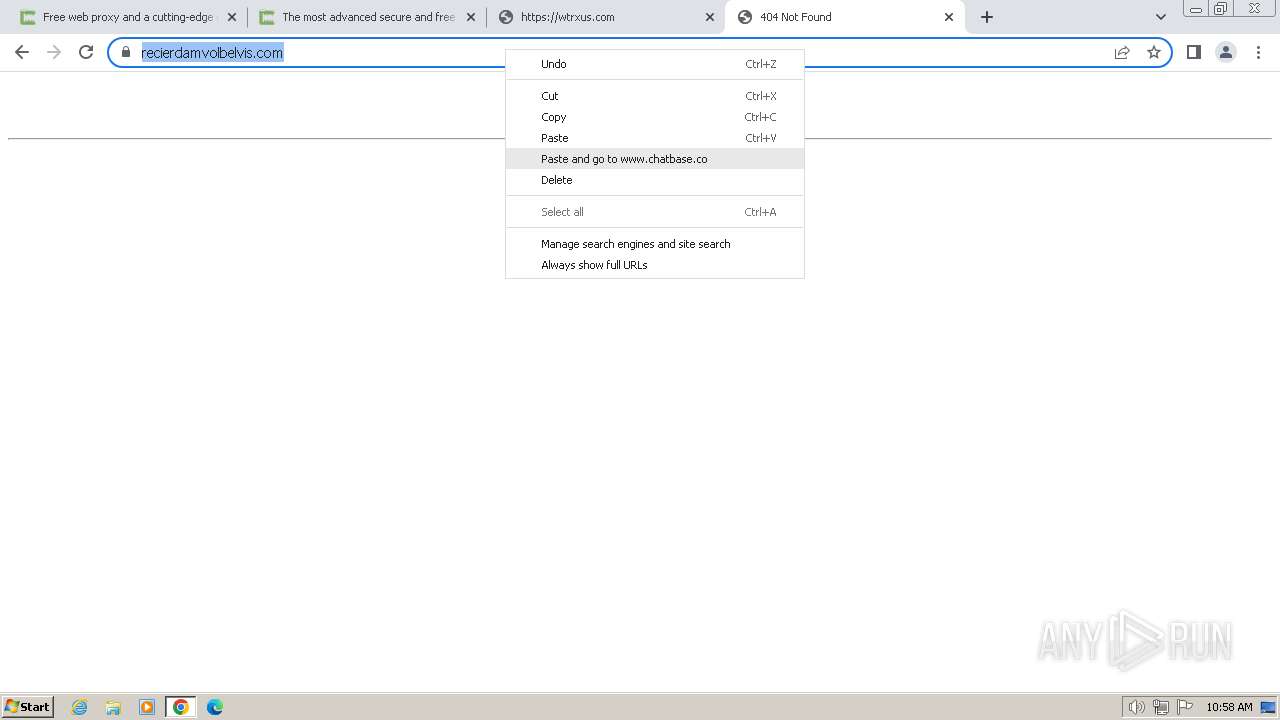Open the Chrome three-dot menu

coord(1258,52)
